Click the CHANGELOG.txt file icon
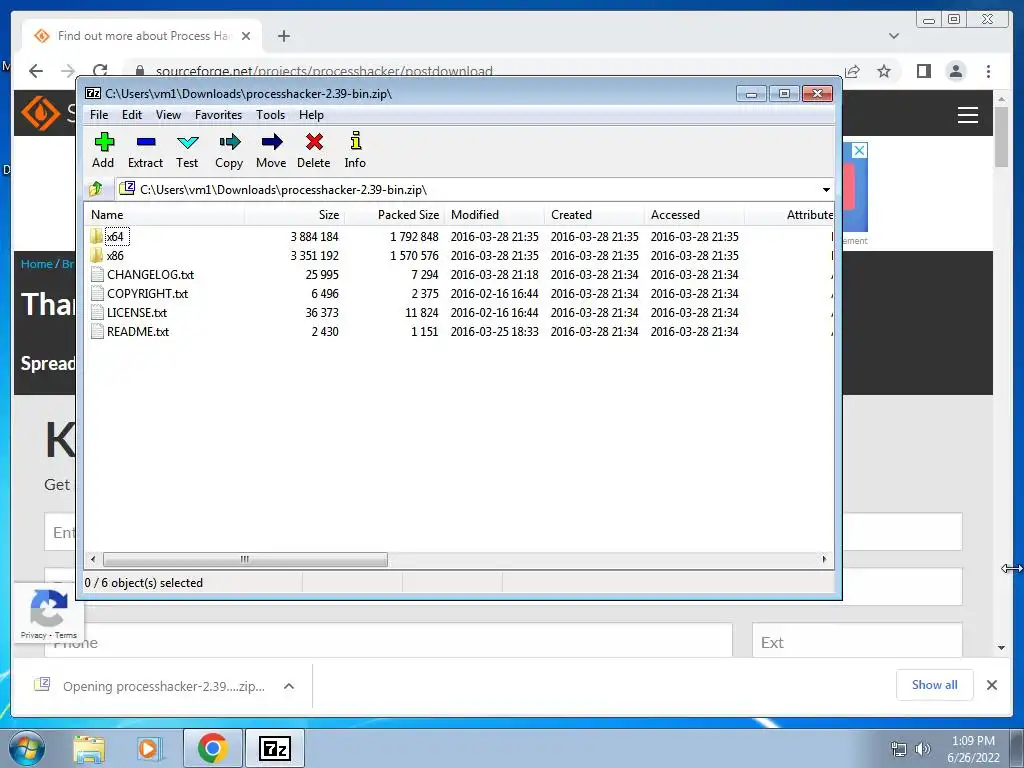The height and width of the screenshot is (768, 1024). point(97,274)
